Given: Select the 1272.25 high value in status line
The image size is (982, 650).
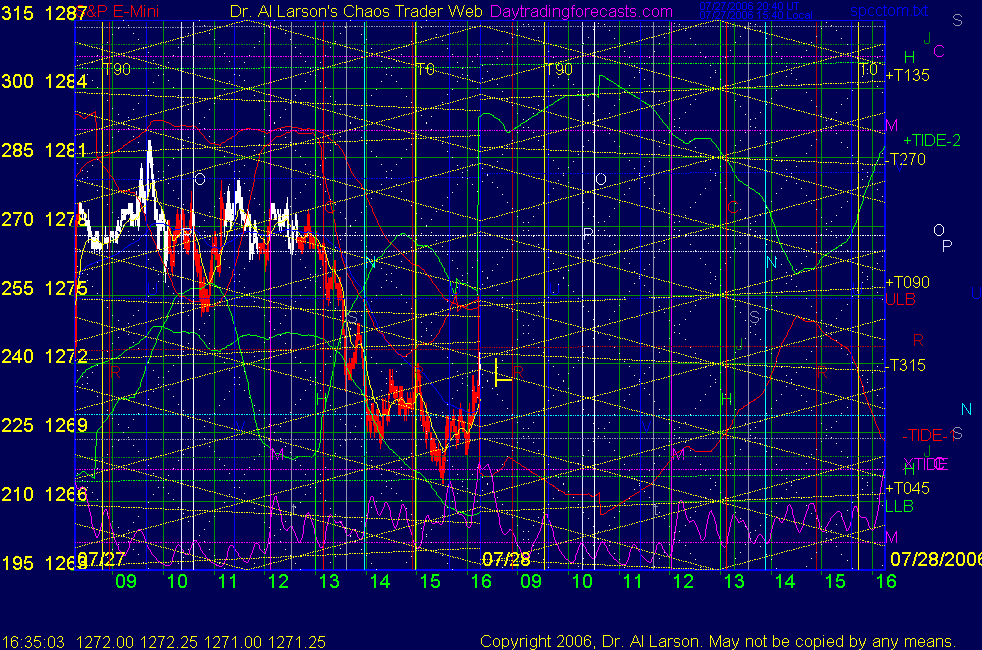Looking at the screenshot, I should 168,642.
